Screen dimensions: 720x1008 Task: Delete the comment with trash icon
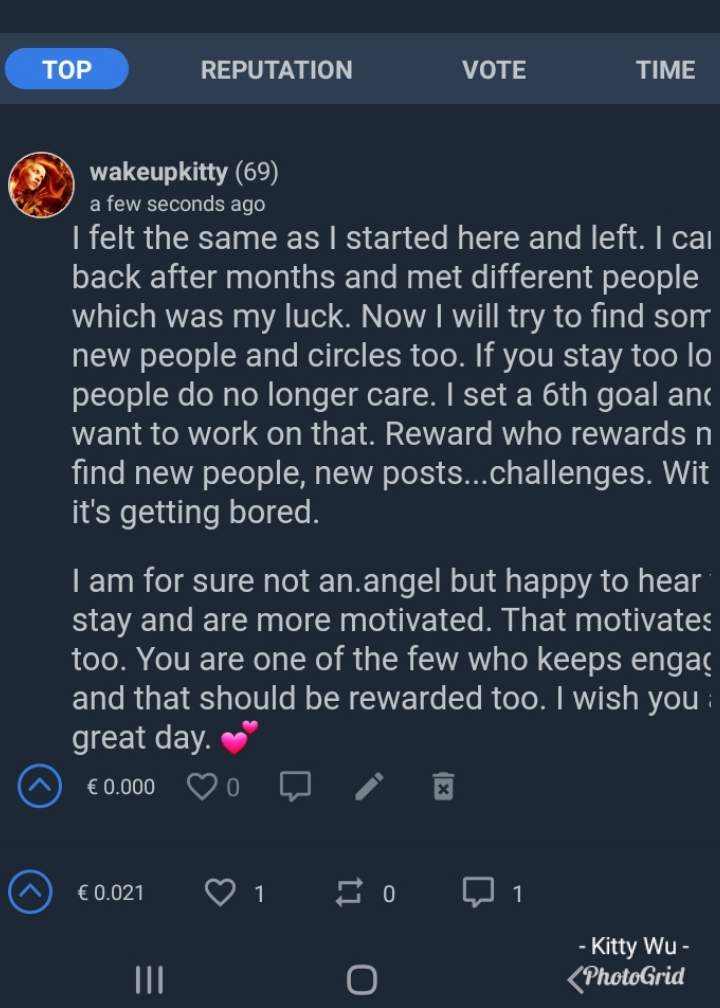[443, 788]
